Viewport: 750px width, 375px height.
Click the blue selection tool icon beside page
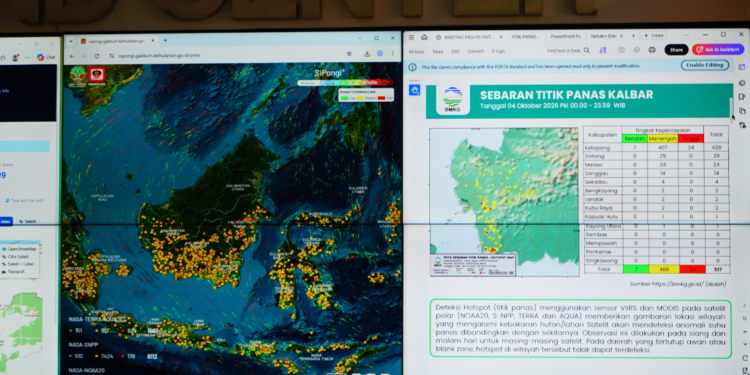point(414,90)
